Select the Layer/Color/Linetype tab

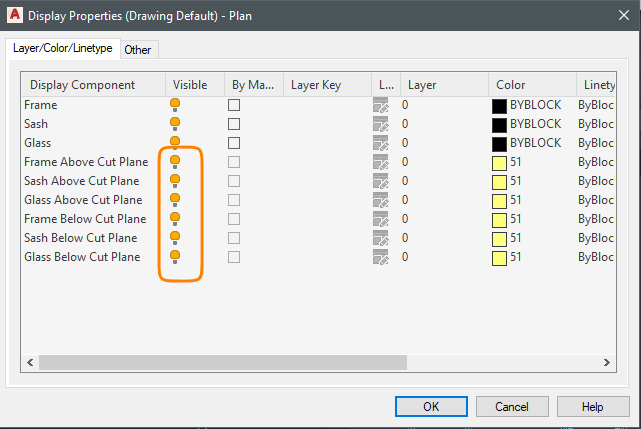coord(63,48)
